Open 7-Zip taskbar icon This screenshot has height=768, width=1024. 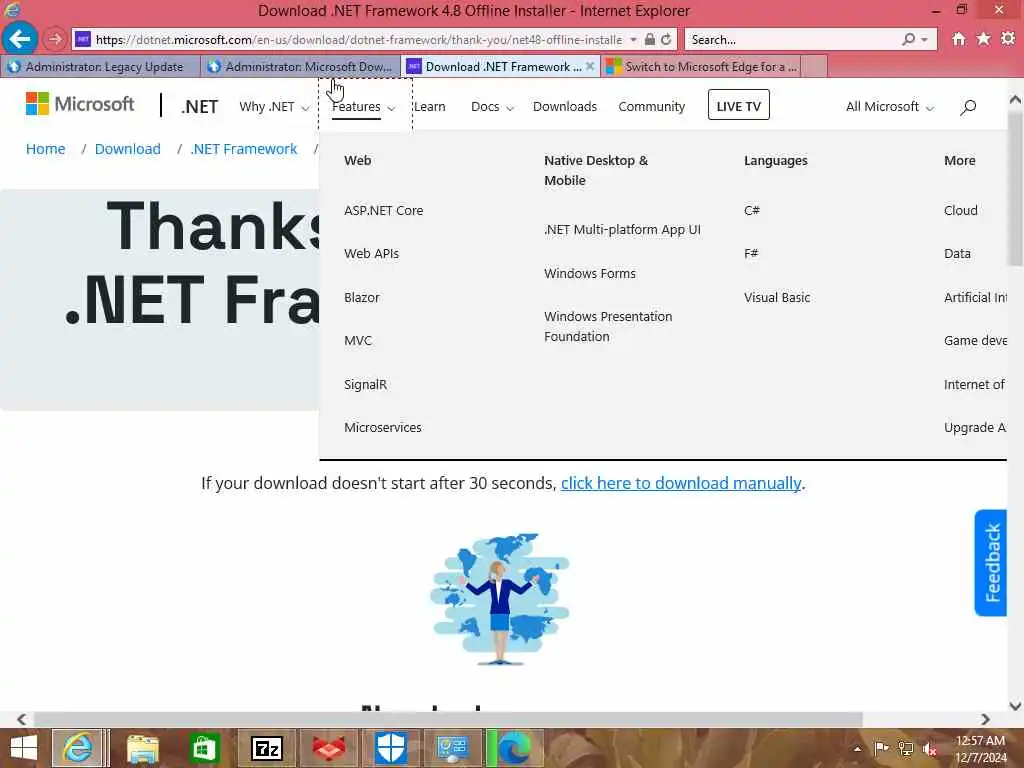point(266,748)
